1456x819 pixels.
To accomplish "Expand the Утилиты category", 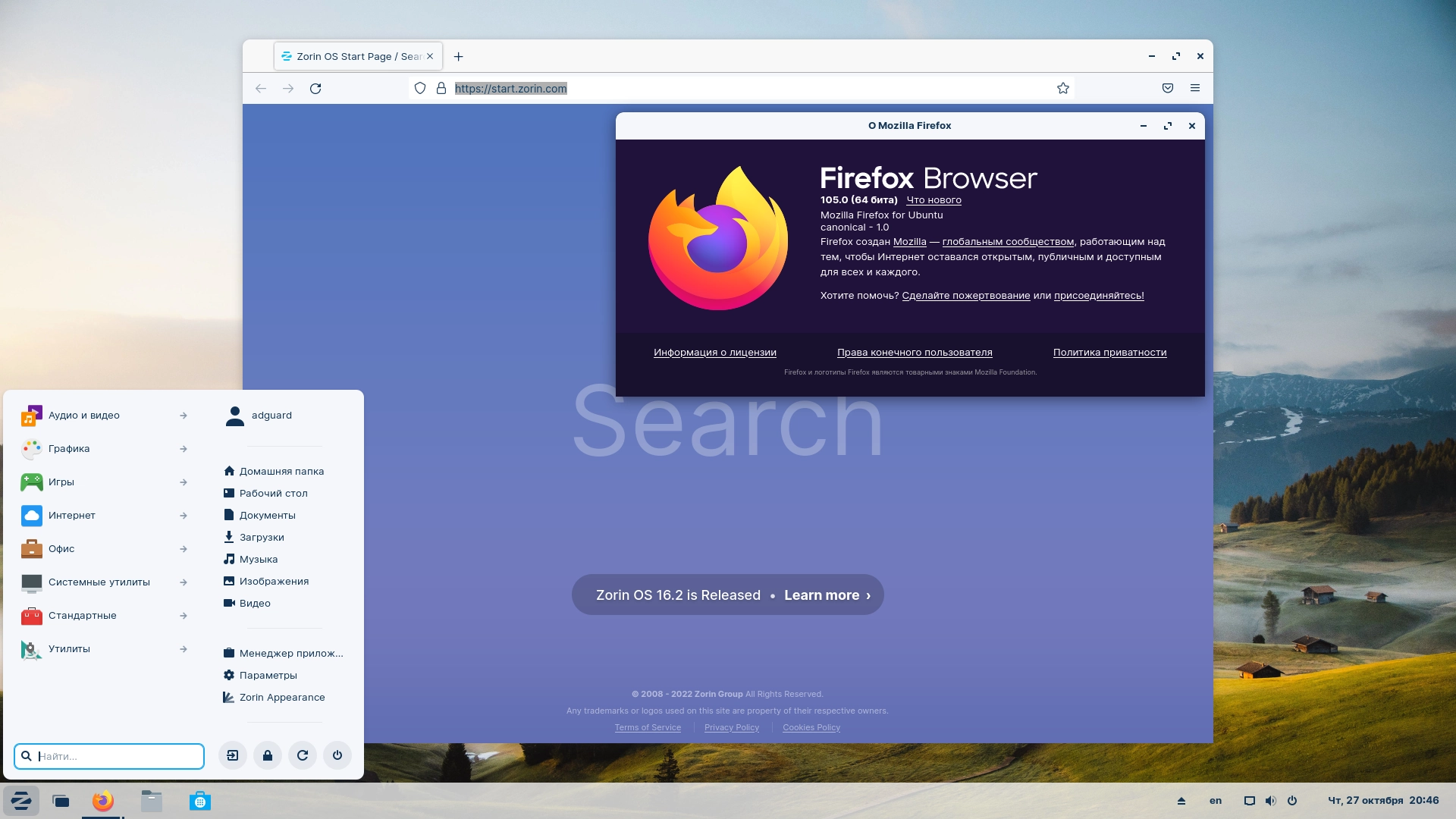I will [105, 649].
